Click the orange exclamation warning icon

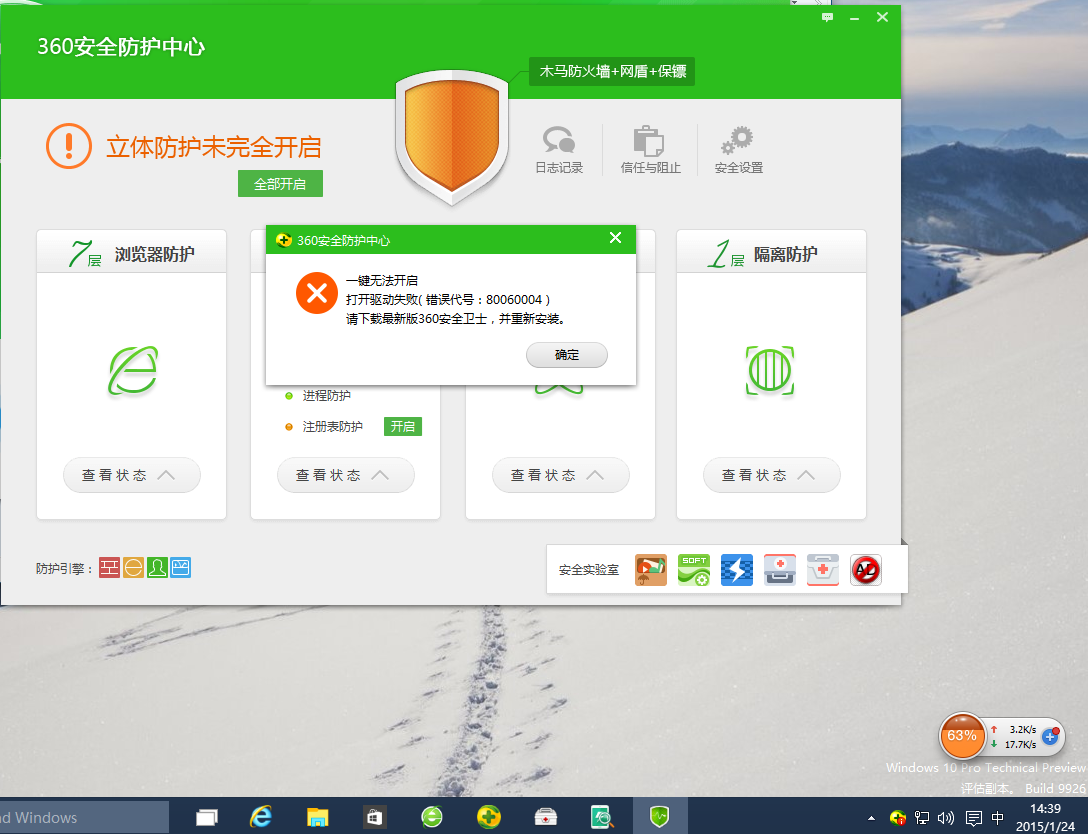tap(69, 146)
